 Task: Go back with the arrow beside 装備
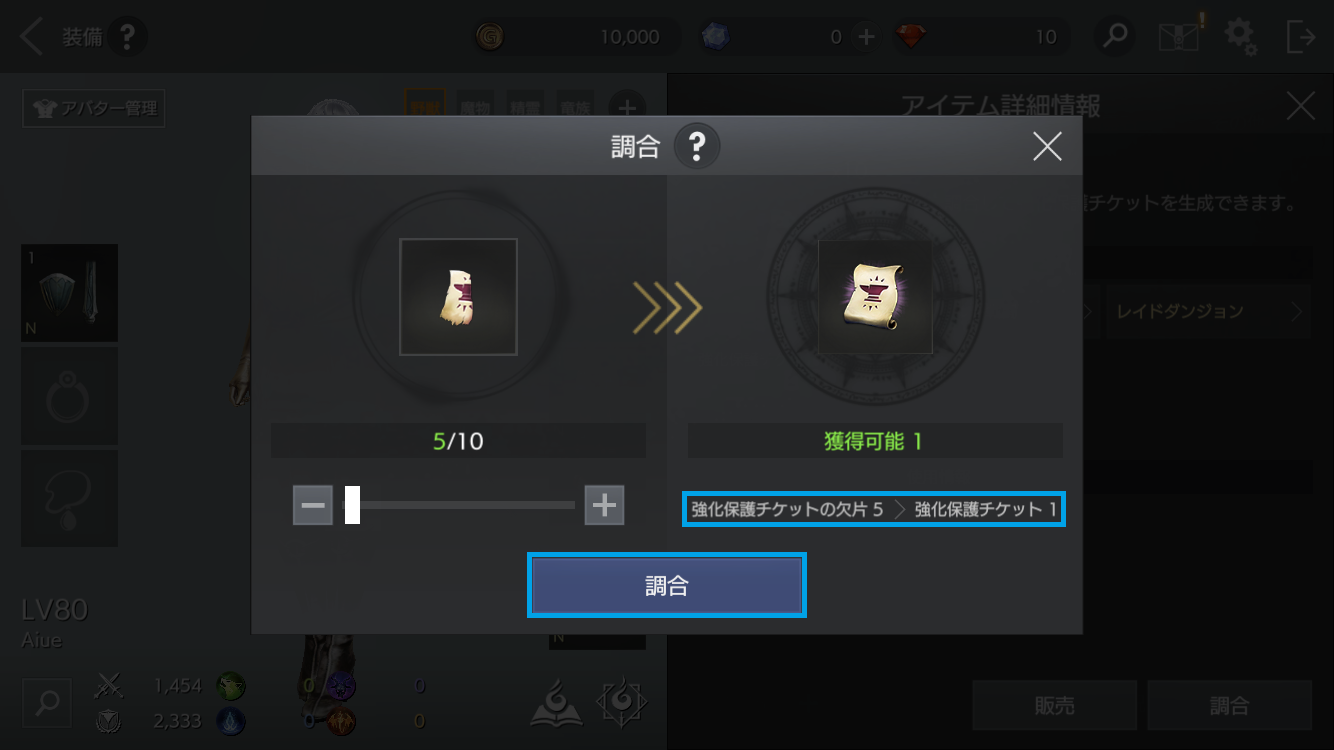click(x=33, y=38)
